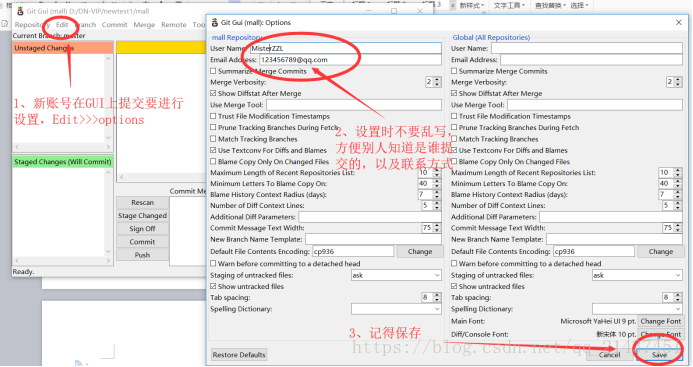Click Change next to mall repository encoding

(420, 252)
